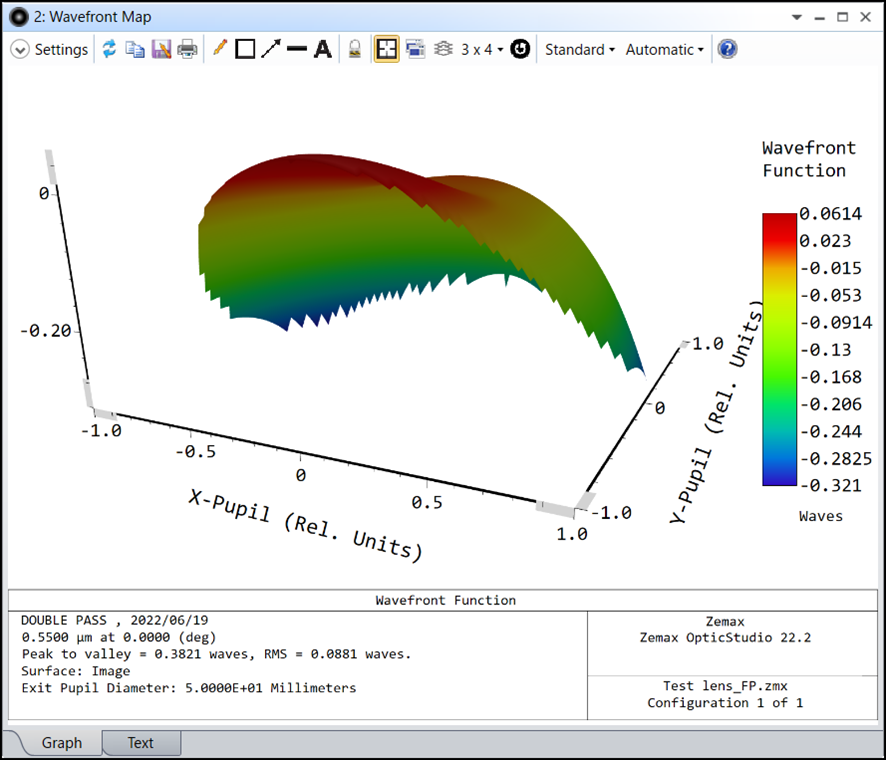The width and height of the screenshot is (886, 760).
Task: Expand the Settings chevron
Action: click(x=20, y=50)
